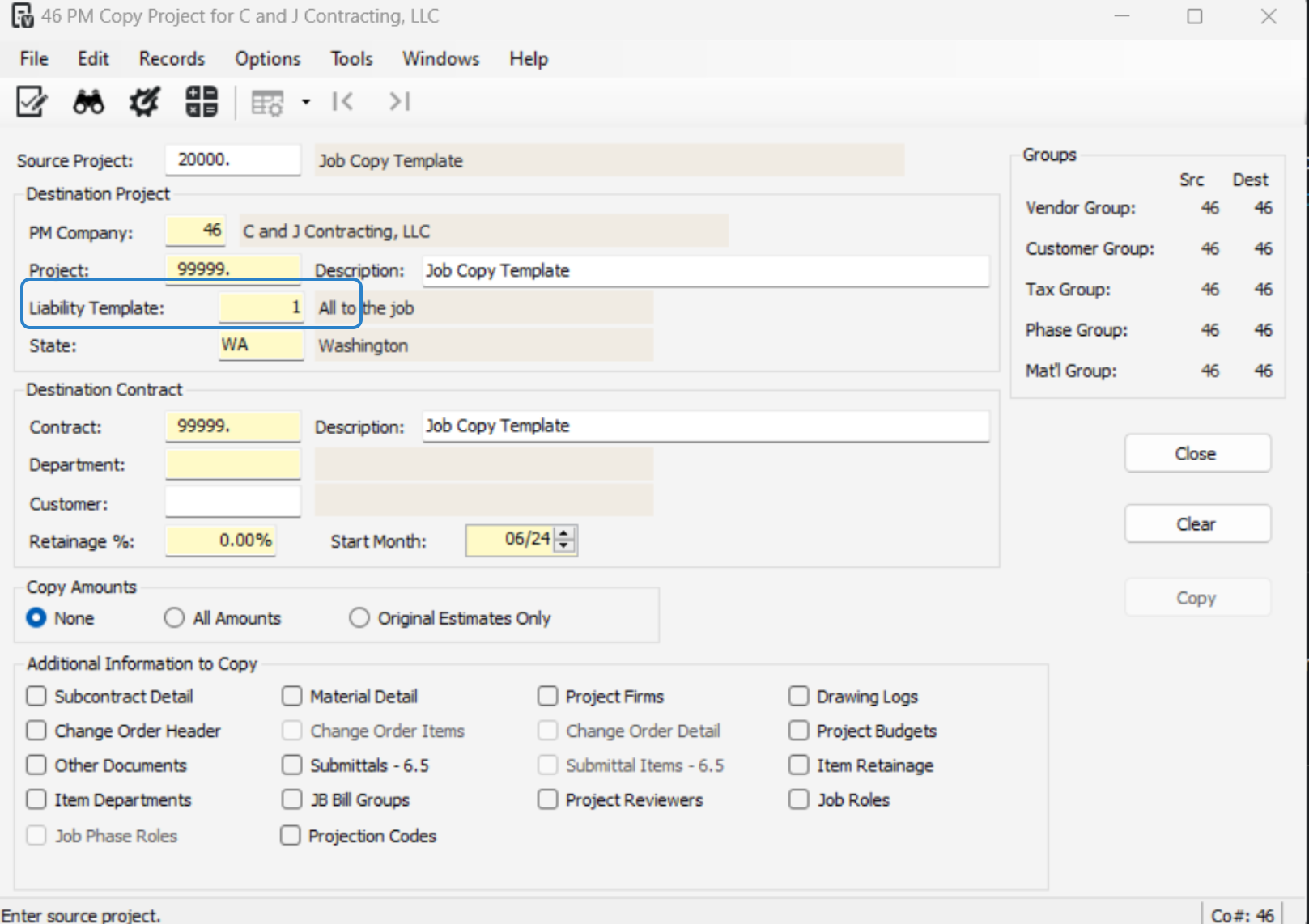Click the Source Project input field
The image size is (1309, 924).
233,160
